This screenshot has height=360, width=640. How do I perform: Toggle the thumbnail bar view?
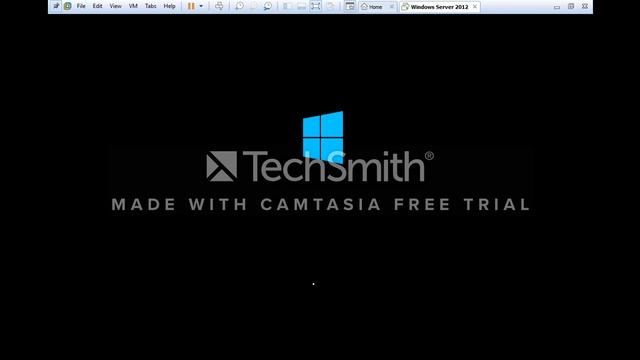302,6
